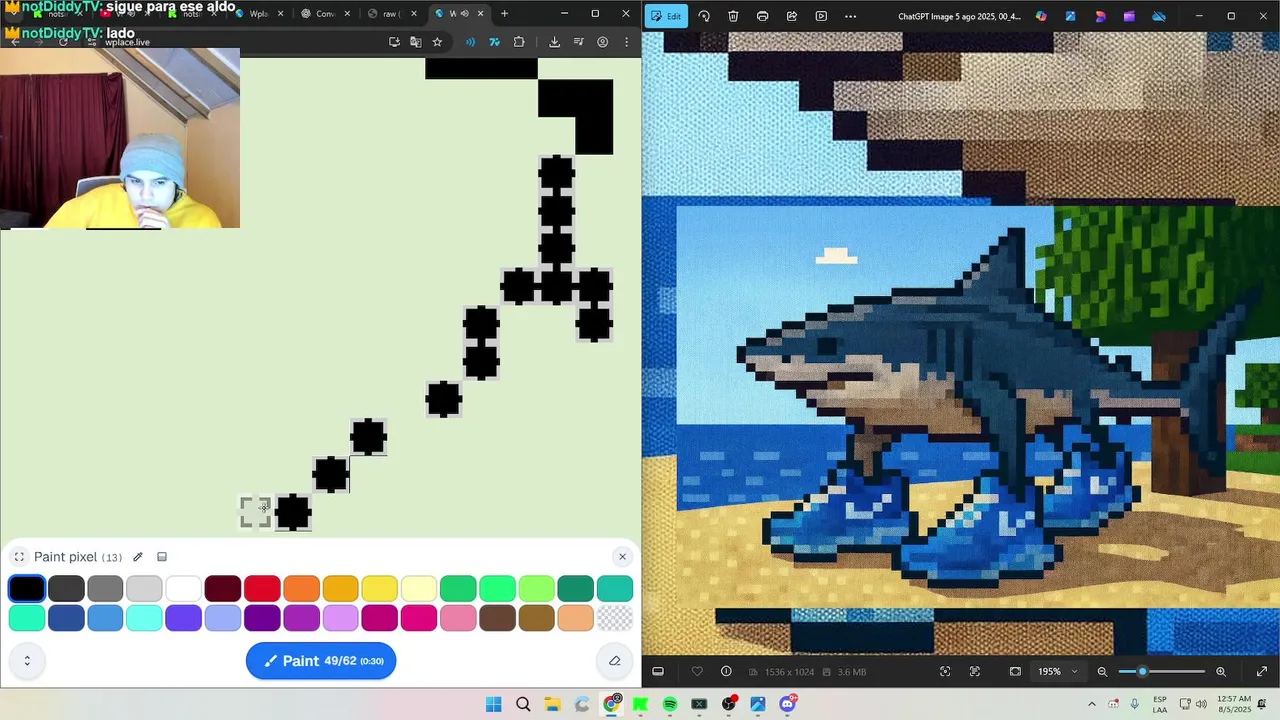This screenshot has width=1280, height=720.
Task: Toggle filmstrip view in Photos
Action: pyautogui.click(x=658, y=672)
